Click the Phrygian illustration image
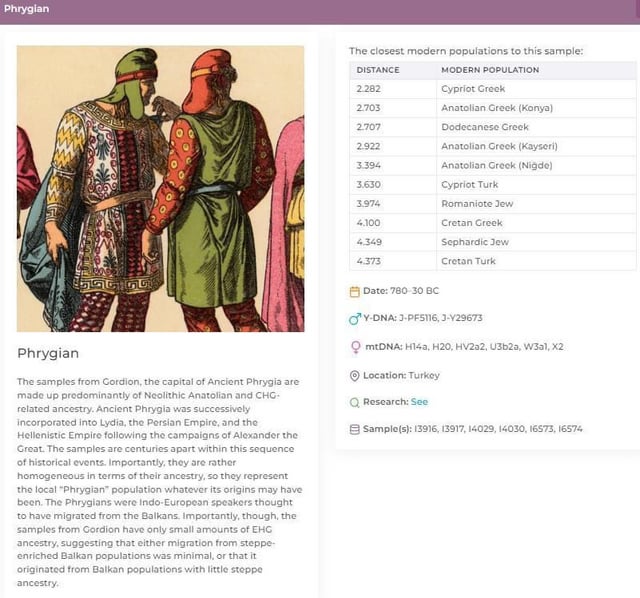Viewport: 640px width, 598px height. tap(160, 188)
